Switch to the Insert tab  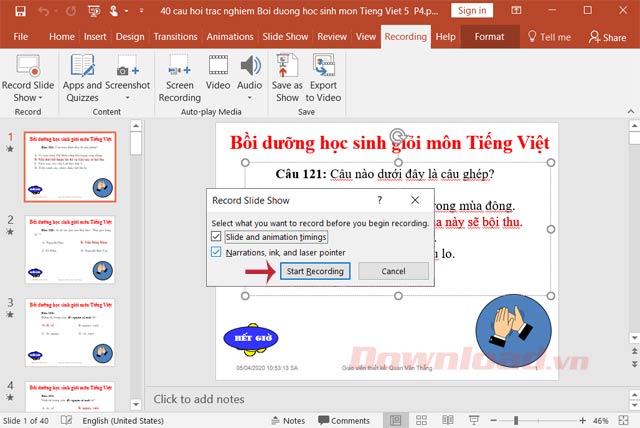click(x=95, y=37)
